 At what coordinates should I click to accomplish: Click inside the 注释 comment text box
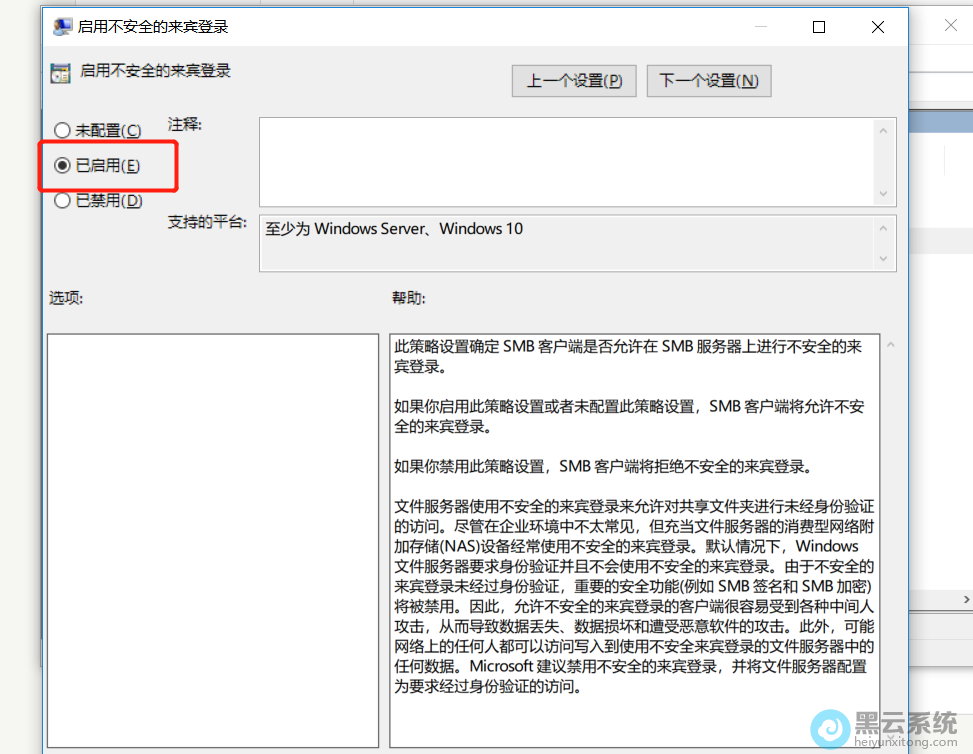pos(565,162)
